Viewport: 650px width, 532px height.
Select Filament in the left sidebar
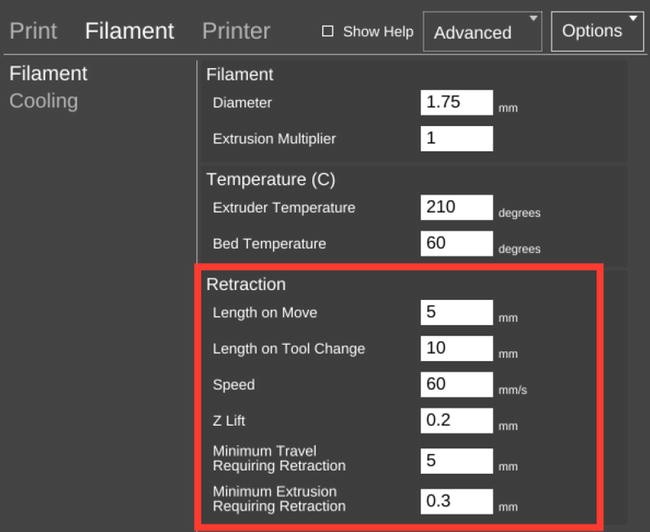(48, 74)
